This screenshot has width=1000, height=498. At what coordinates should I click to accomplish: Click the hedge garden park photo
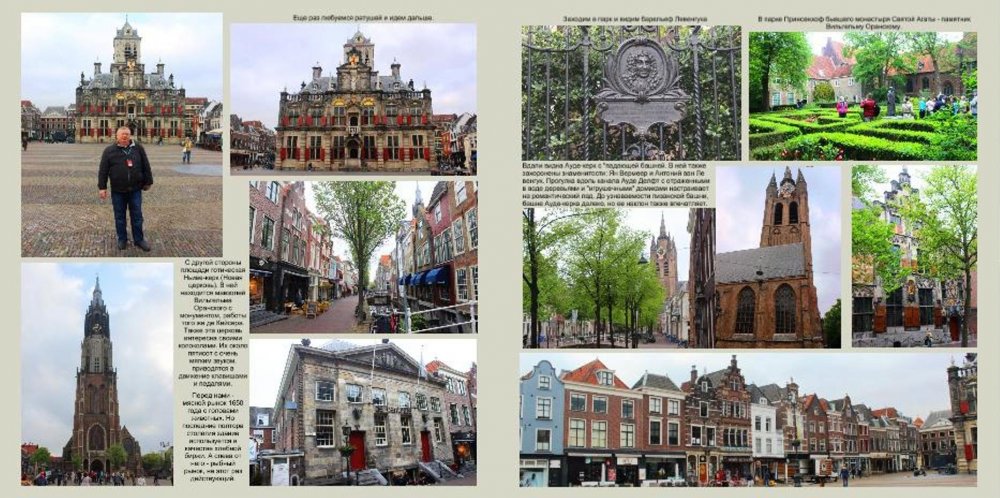[862, 96]
